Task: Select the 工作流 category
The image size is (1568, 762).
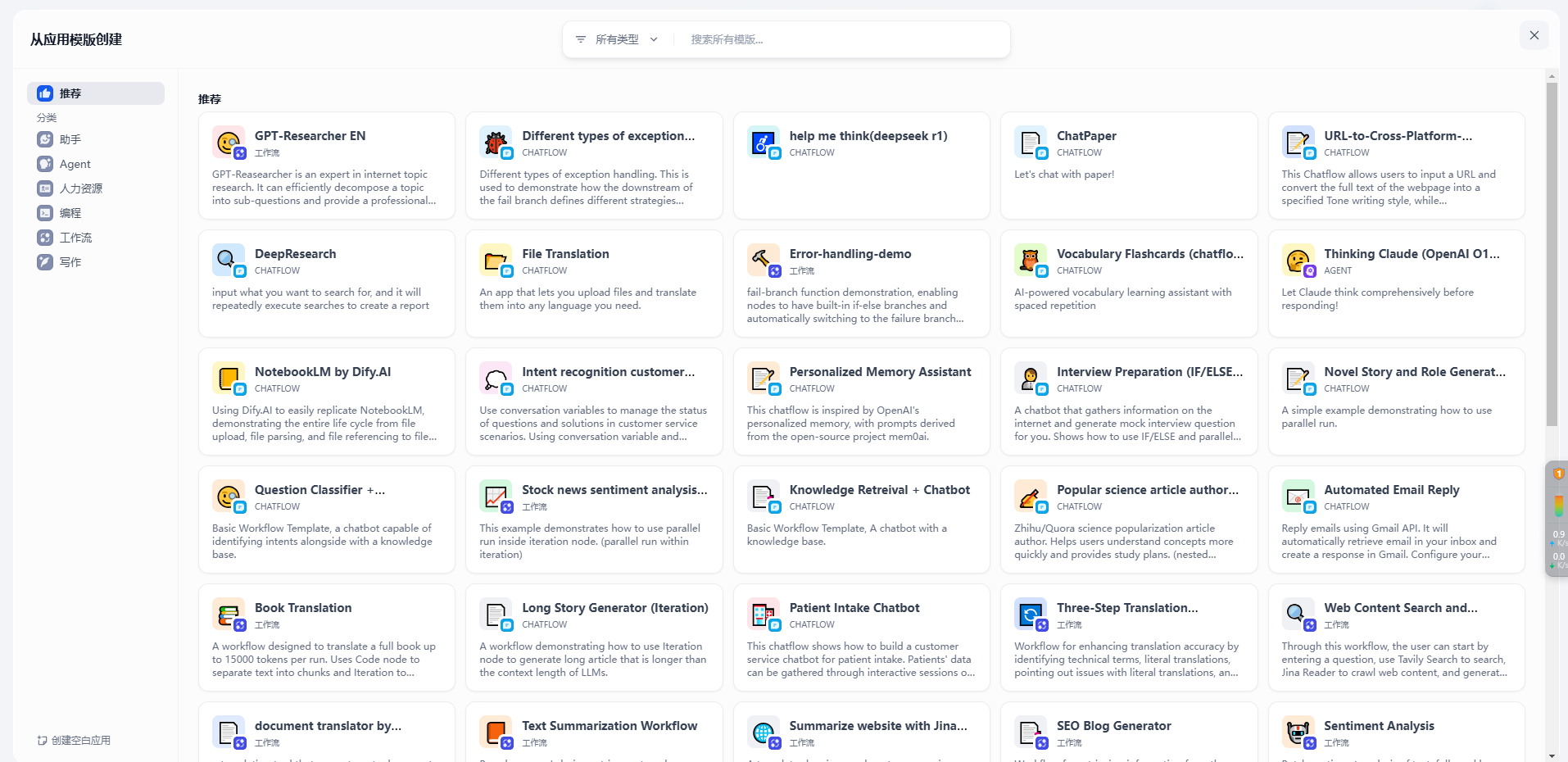Action: tap(96, 238)
